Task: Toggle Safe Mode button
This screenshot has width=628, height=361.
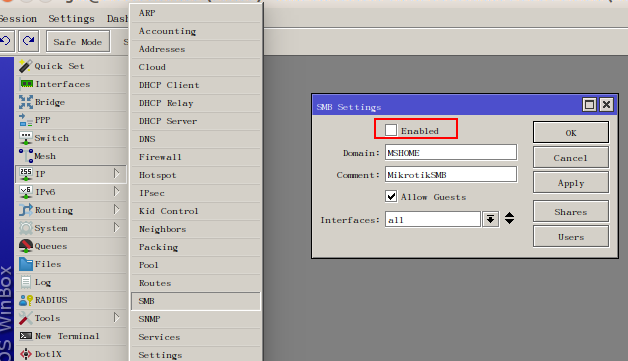Action: click(78, 41)
